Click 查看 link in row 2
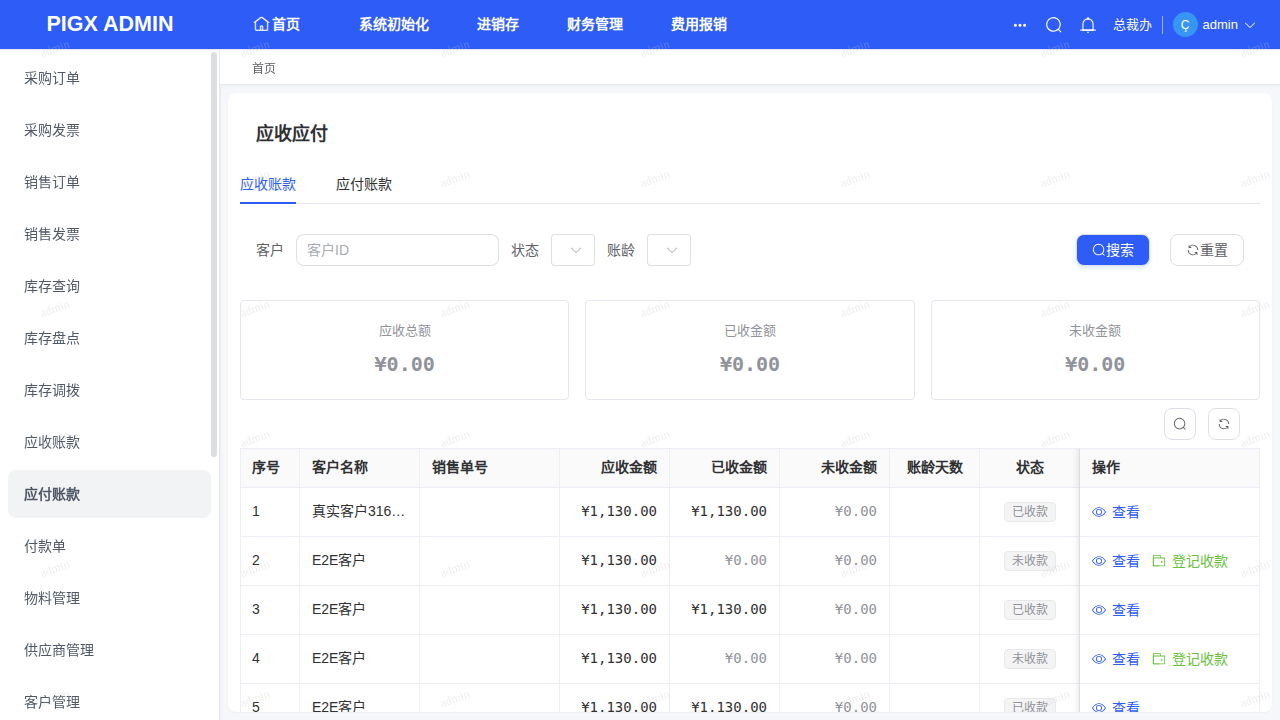The width and height of the screenshot is (1280, 720). 1126,561
